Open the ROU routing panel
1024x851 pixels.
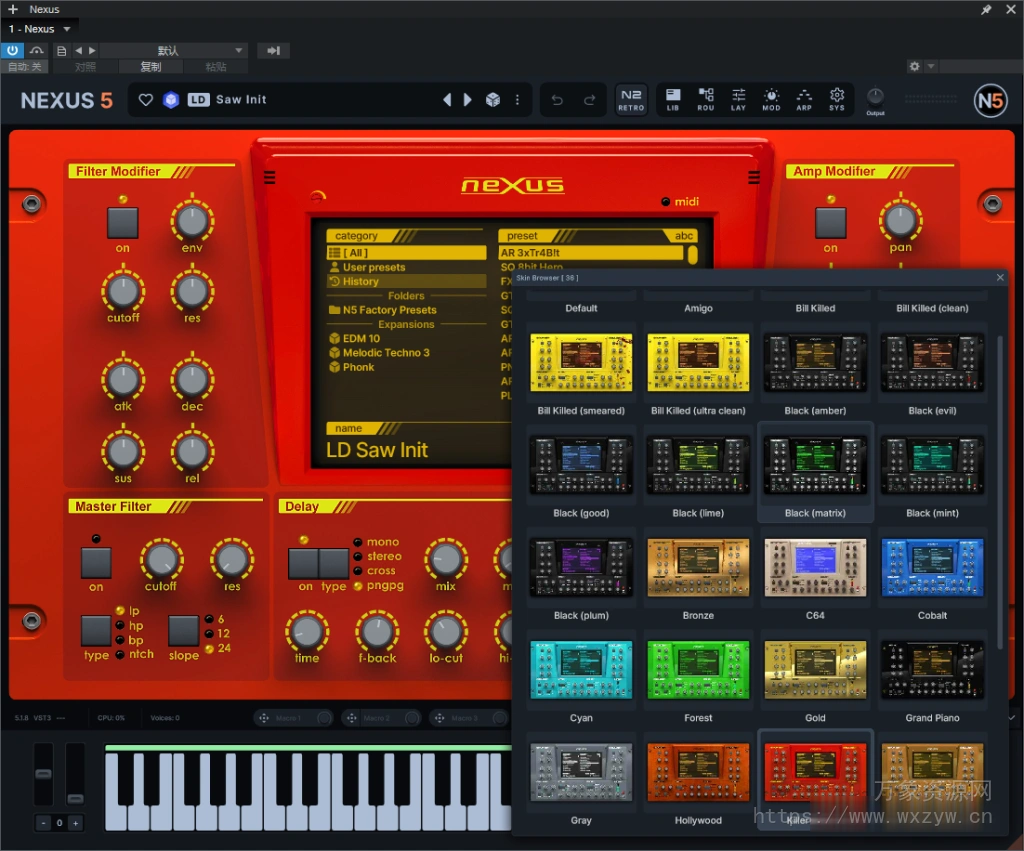[x=706, y=99]
